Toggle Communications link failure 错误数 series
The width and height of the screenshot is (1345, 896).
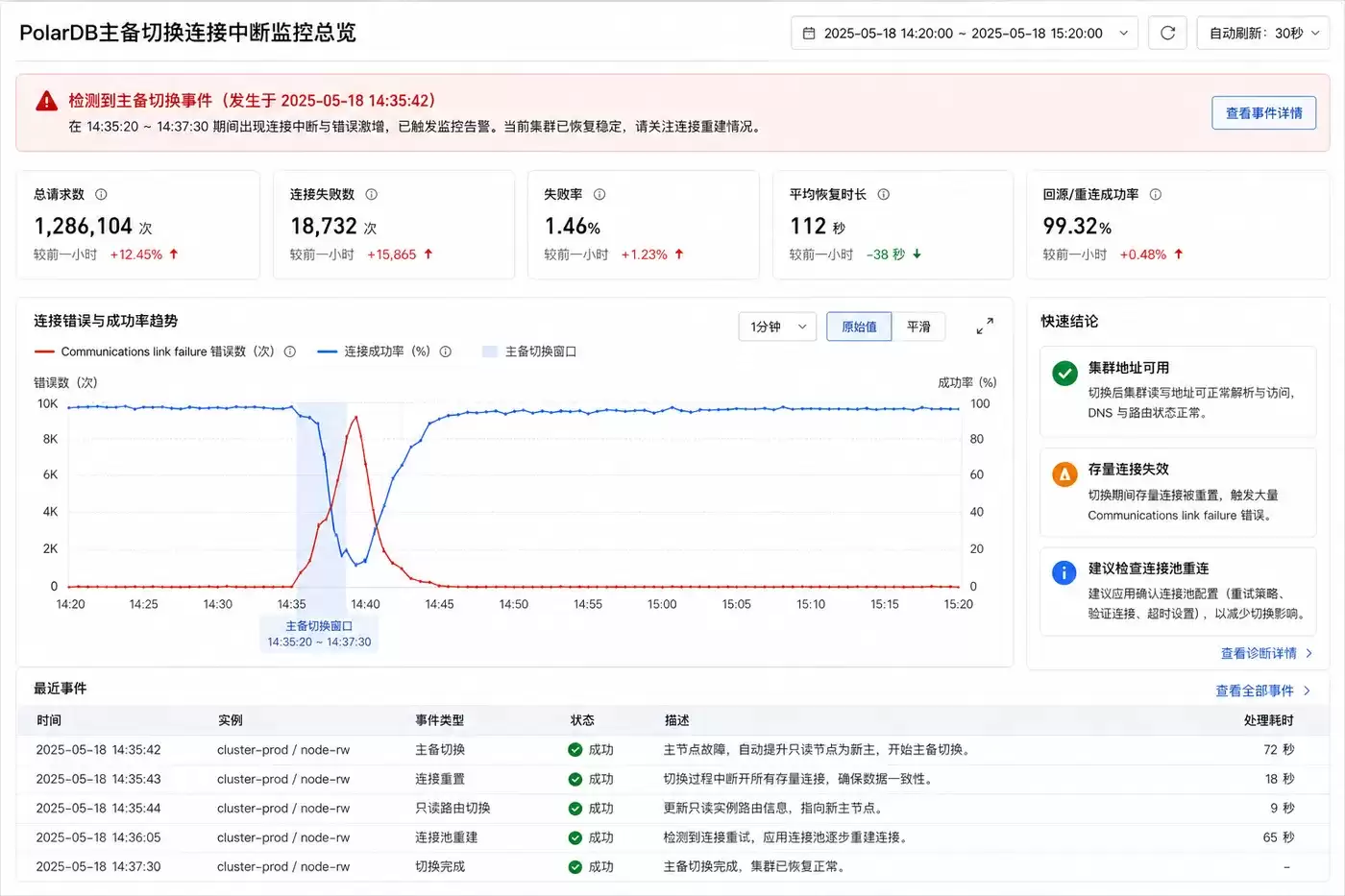click(x=154, y=351)
